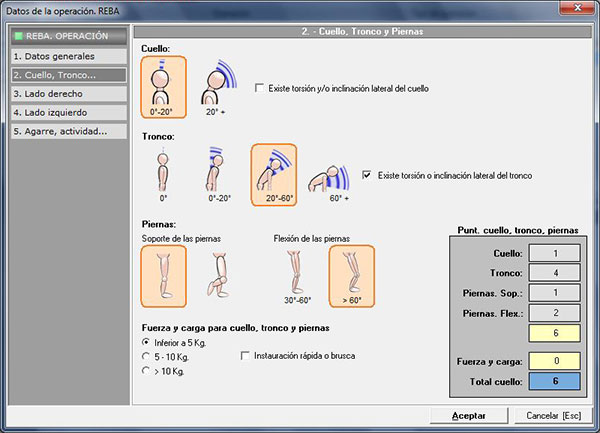Click yellow subtotal field below Piernas. Flex.
600x433 pixels.
[555, 333]
